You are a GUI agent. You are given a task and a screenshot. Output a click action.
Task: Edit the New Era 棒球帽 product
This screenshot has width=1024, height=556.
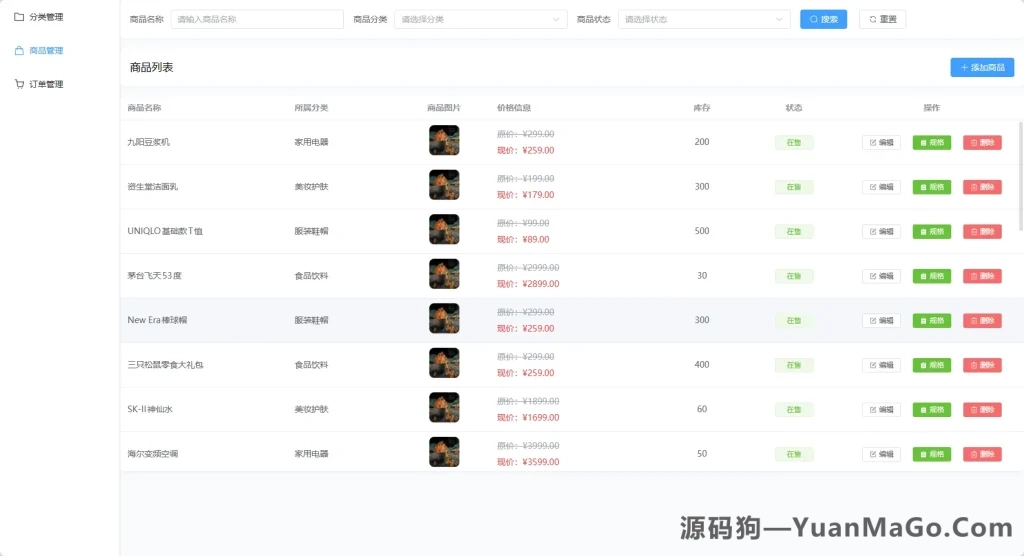(x=881, y=320)
